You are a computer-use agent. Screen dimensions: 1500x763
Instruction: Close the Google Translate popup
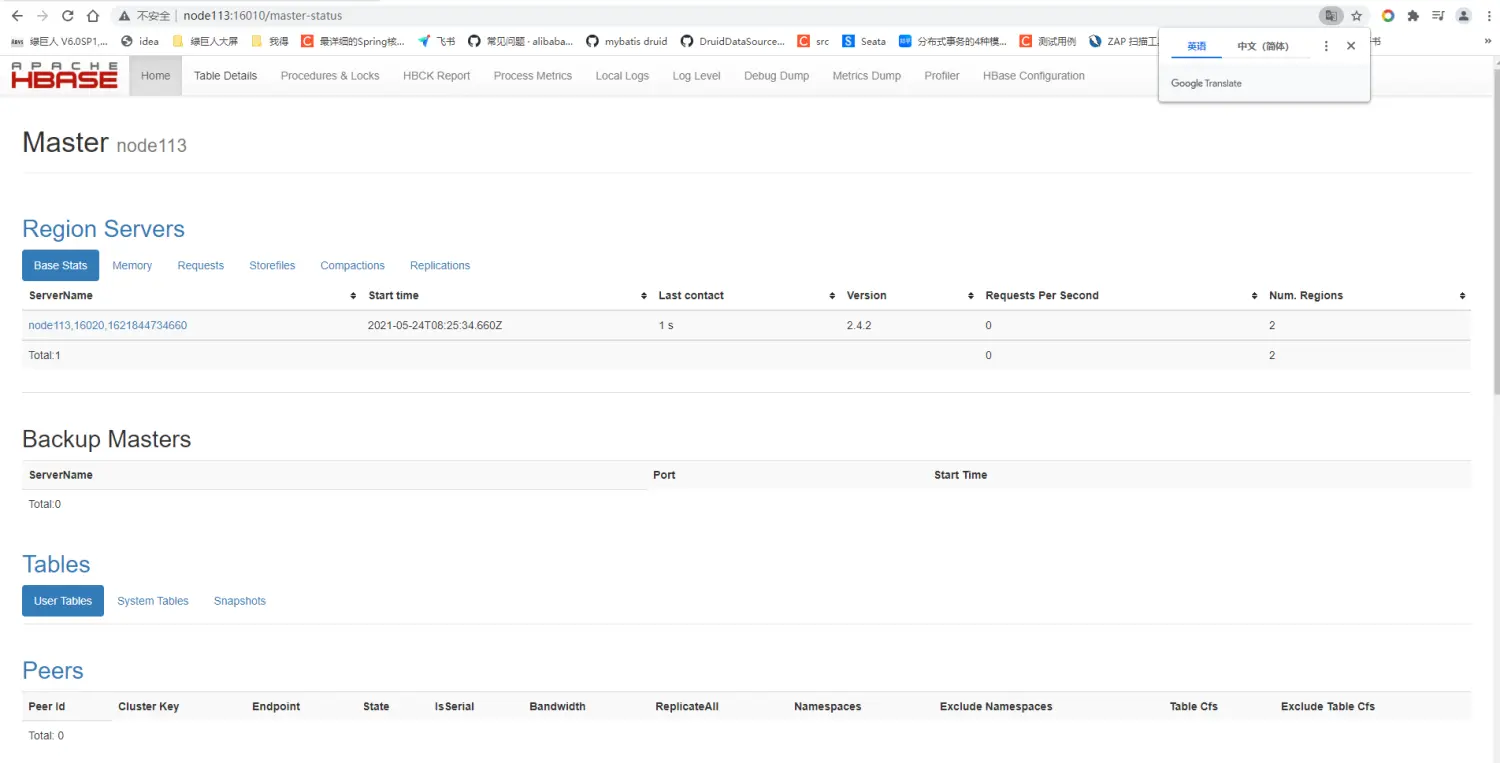pyautogui.click(x=1351, y=46)
